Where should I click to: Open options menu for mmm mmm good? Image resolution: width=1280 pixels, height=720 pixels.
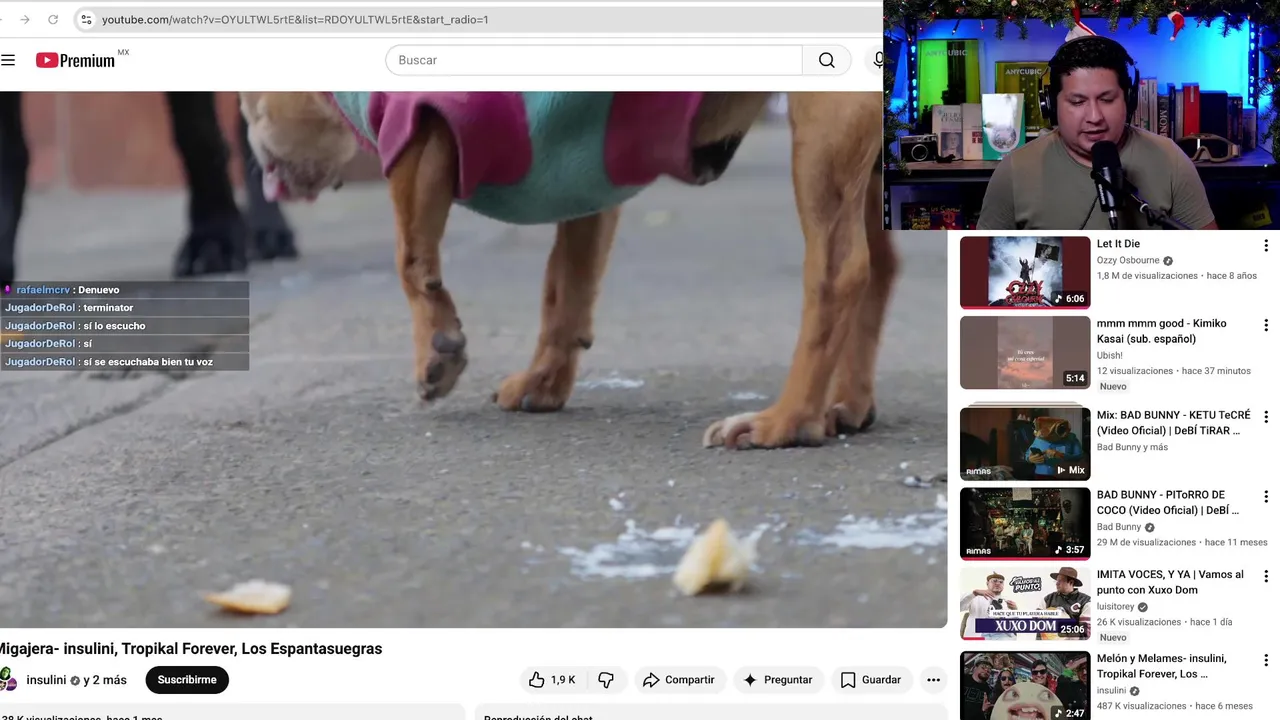[x=1266, y=325]
